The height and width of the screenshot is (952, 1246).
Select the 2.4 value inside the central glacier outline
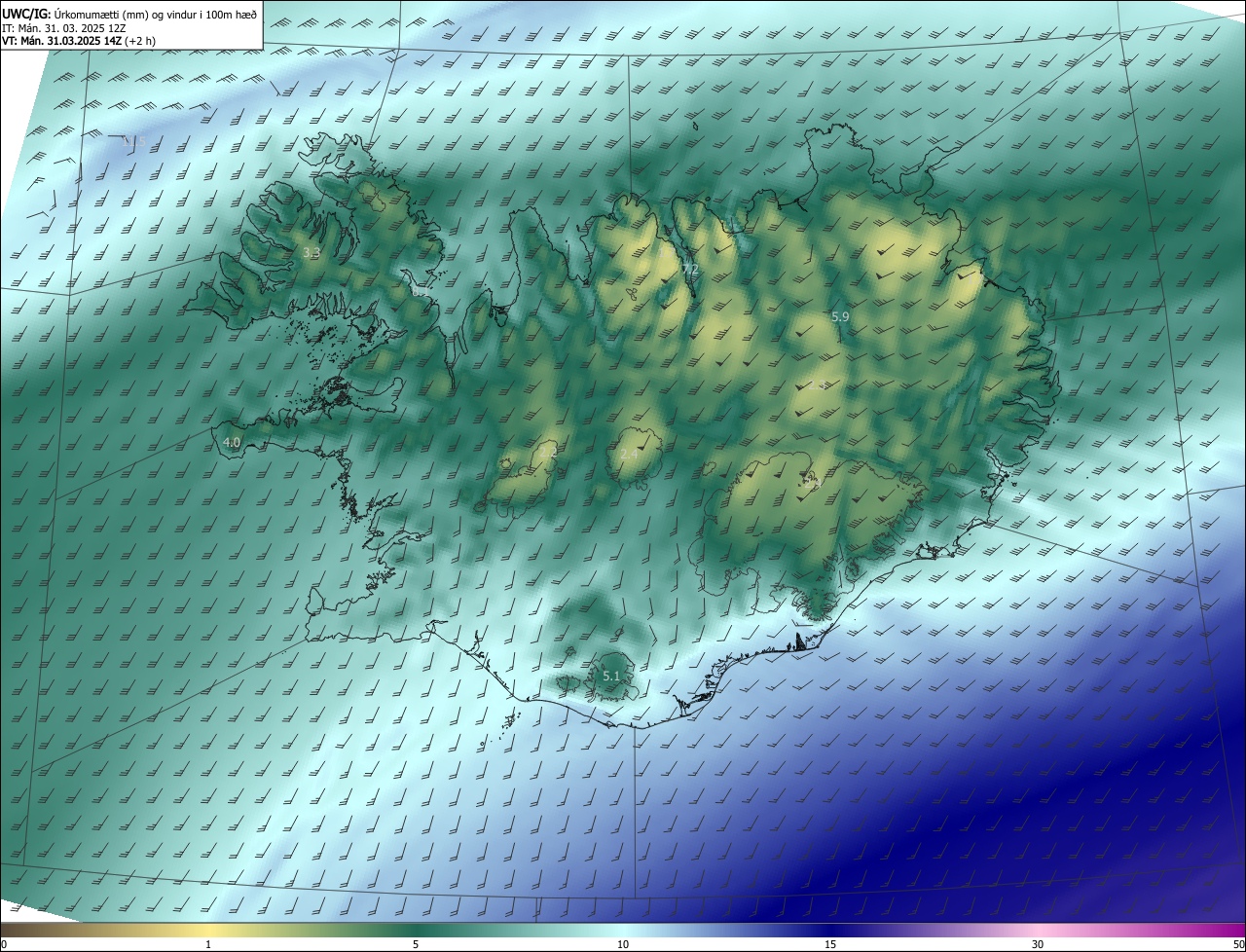tap(629, 454)
